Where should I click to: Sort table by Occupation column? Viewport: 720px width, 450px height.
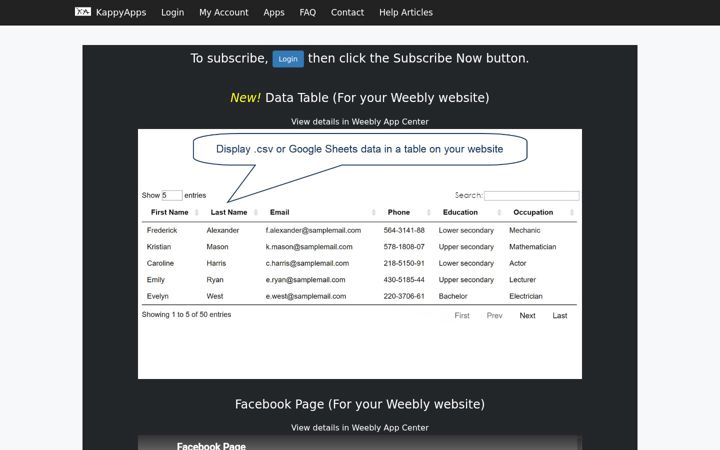coord(533,212)
